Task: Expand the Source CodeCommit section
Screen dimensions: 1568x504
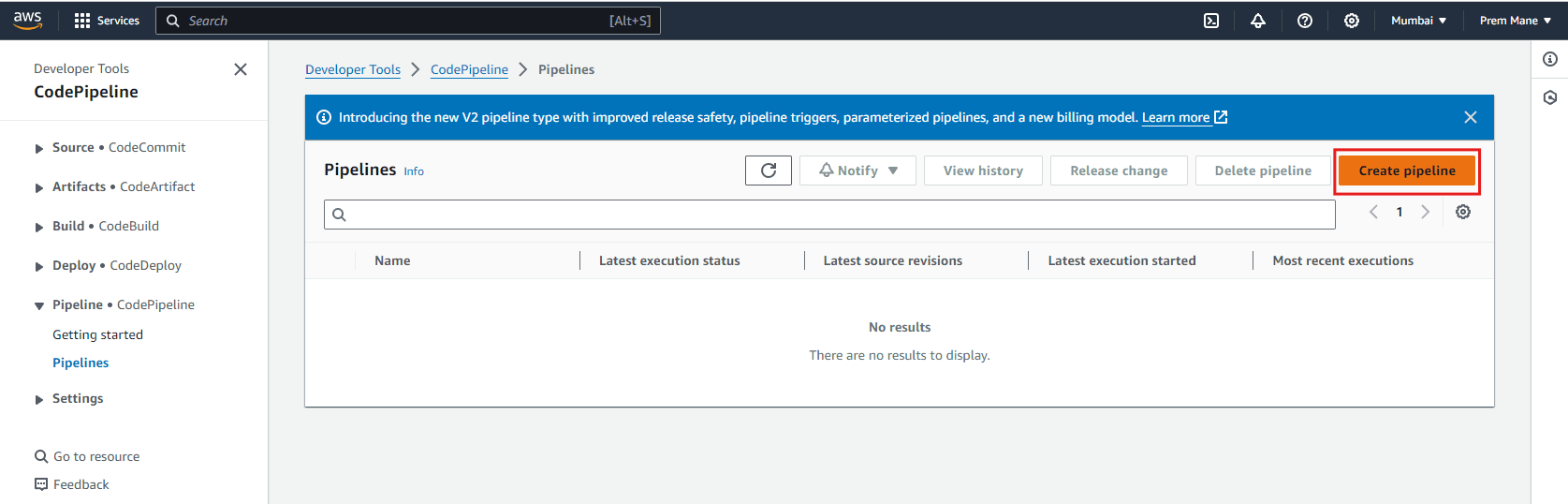Action: click(x=39, y=148)
